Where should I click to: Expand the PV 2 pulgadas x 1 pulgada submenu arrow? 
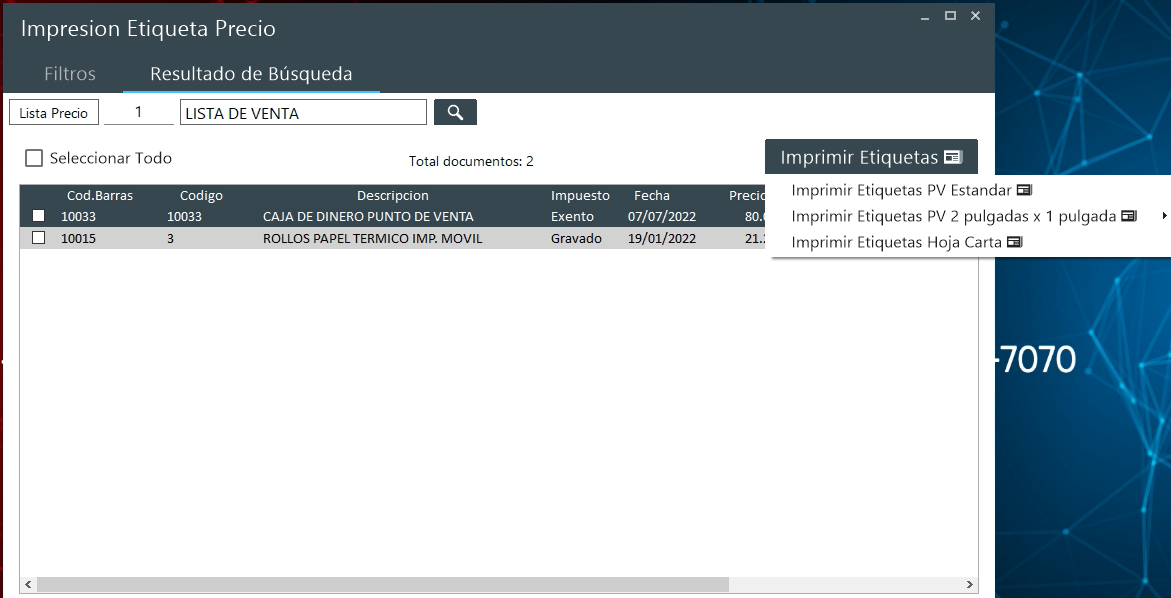pyautogui.click(x=1165, y=216)
